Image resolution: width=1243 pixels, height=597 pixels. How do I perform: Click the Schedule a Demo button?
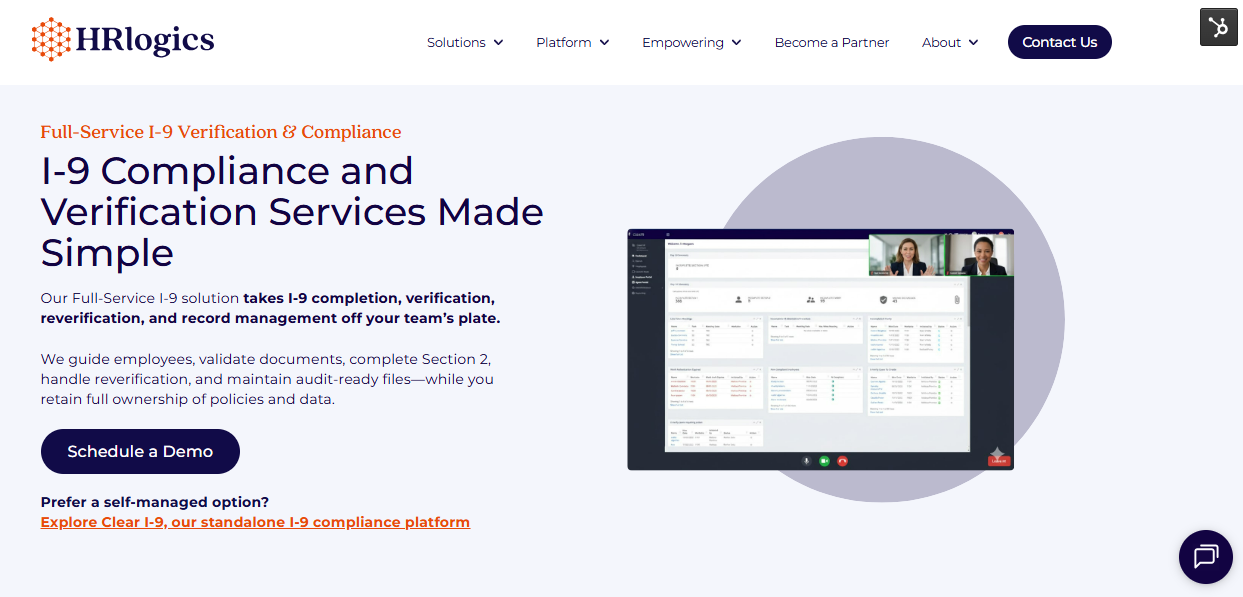click(140, 451)
